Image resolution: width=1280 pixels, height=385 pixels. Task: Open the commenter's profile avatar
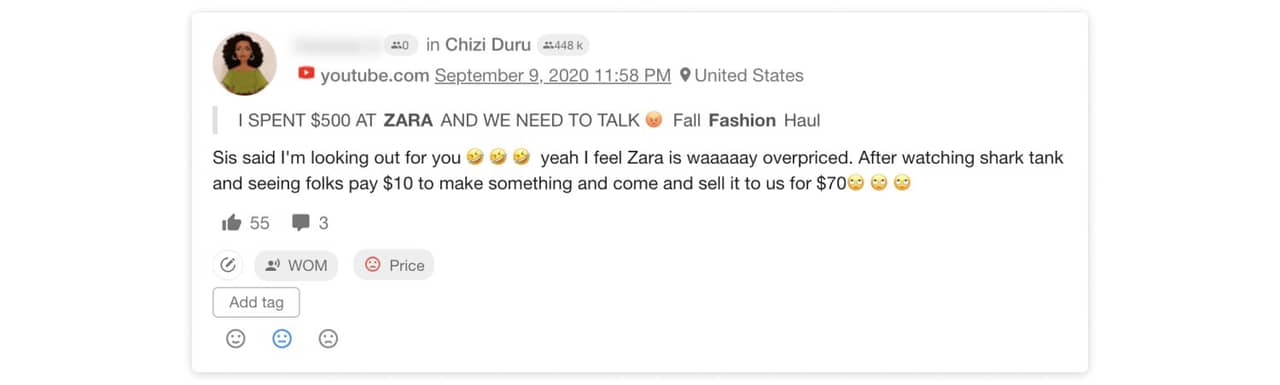245,63
